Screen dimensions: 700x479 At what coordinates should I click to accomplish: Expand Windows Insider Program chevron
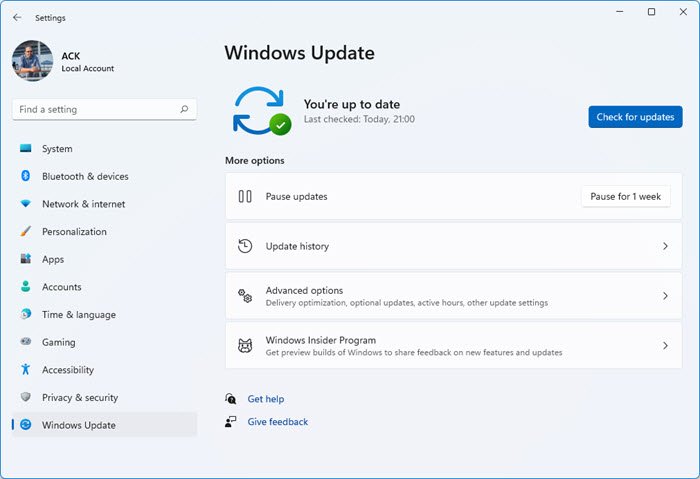(x=665, y=346)
